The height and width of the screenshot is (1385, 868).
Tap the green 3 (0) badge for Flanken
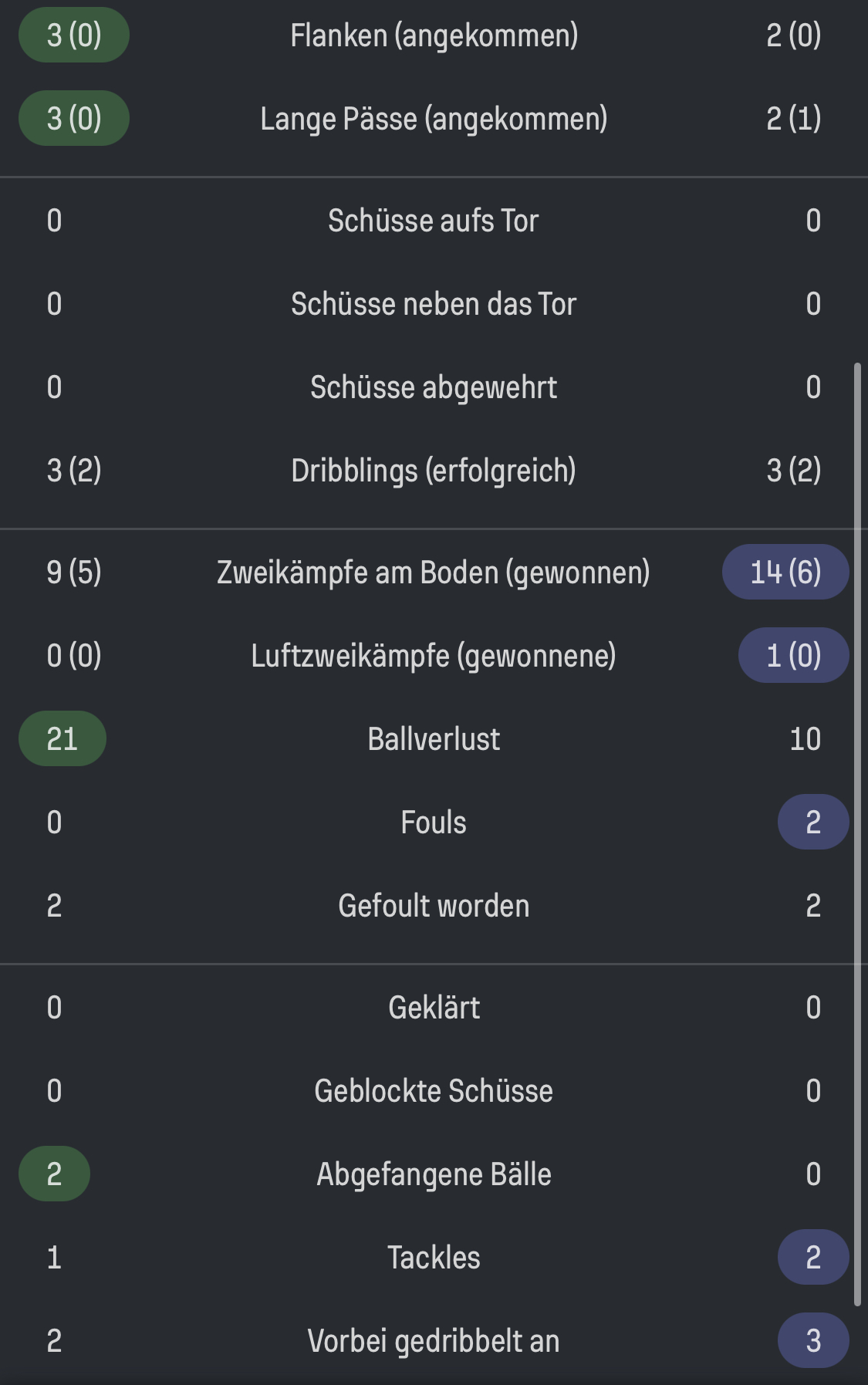coord(74,35)
